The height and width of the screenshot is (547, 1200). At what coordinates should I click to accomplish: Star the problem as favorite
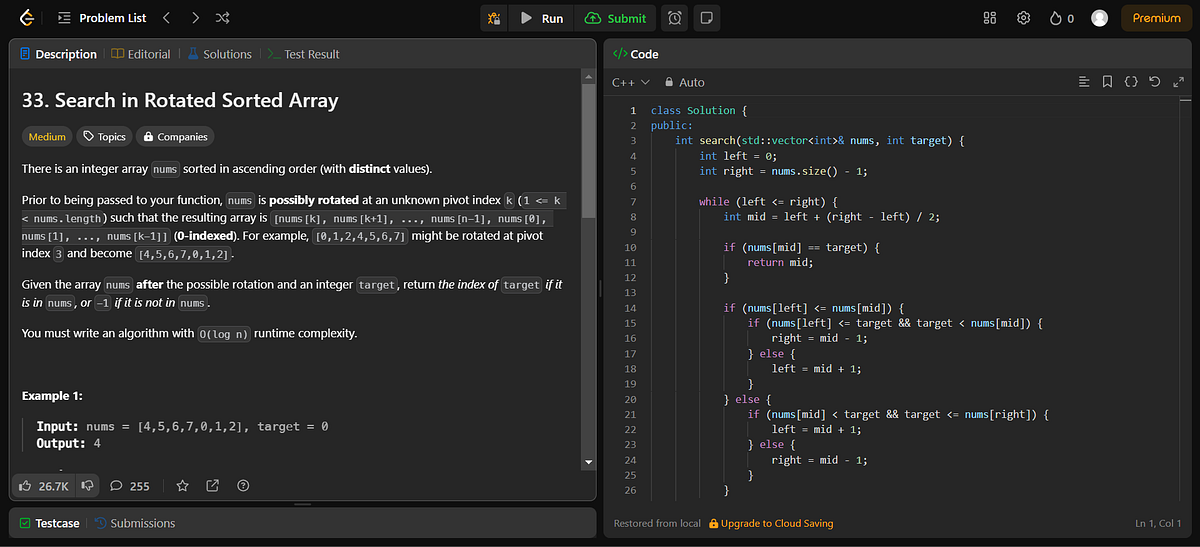pos(182,486)
